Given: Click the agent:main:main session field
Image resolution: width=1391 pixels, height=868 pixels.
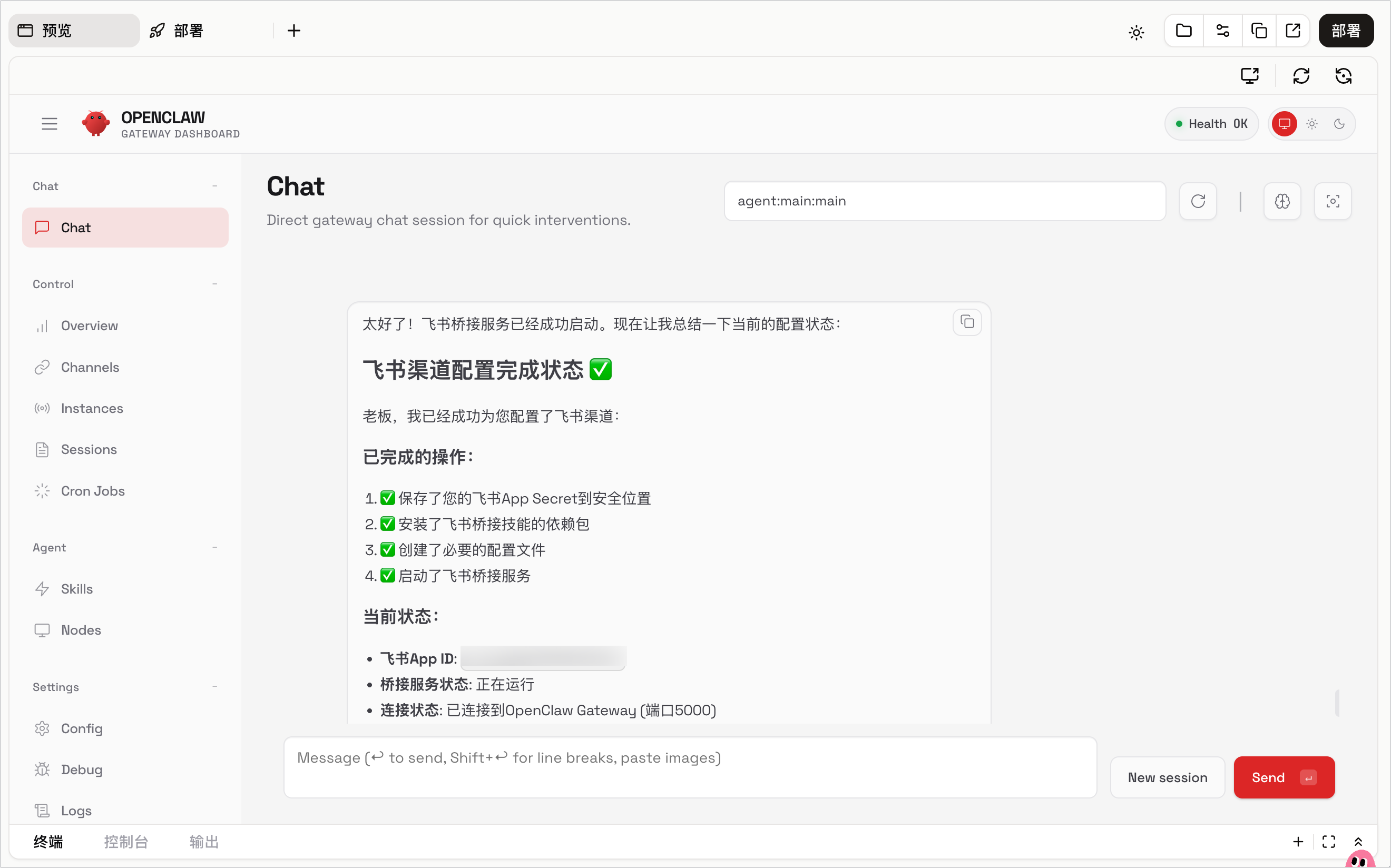Looking at the screenshot, I should pyautogui.click(x=944, y=202).
